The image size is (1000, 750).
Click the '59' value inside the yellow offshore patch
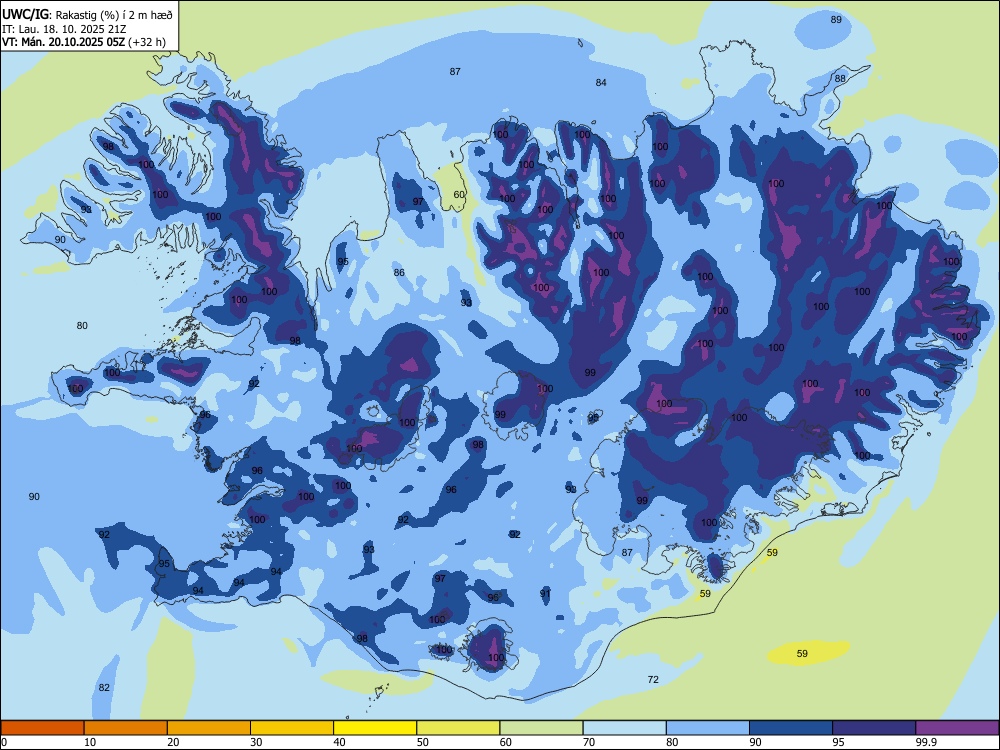coord(802,653)
